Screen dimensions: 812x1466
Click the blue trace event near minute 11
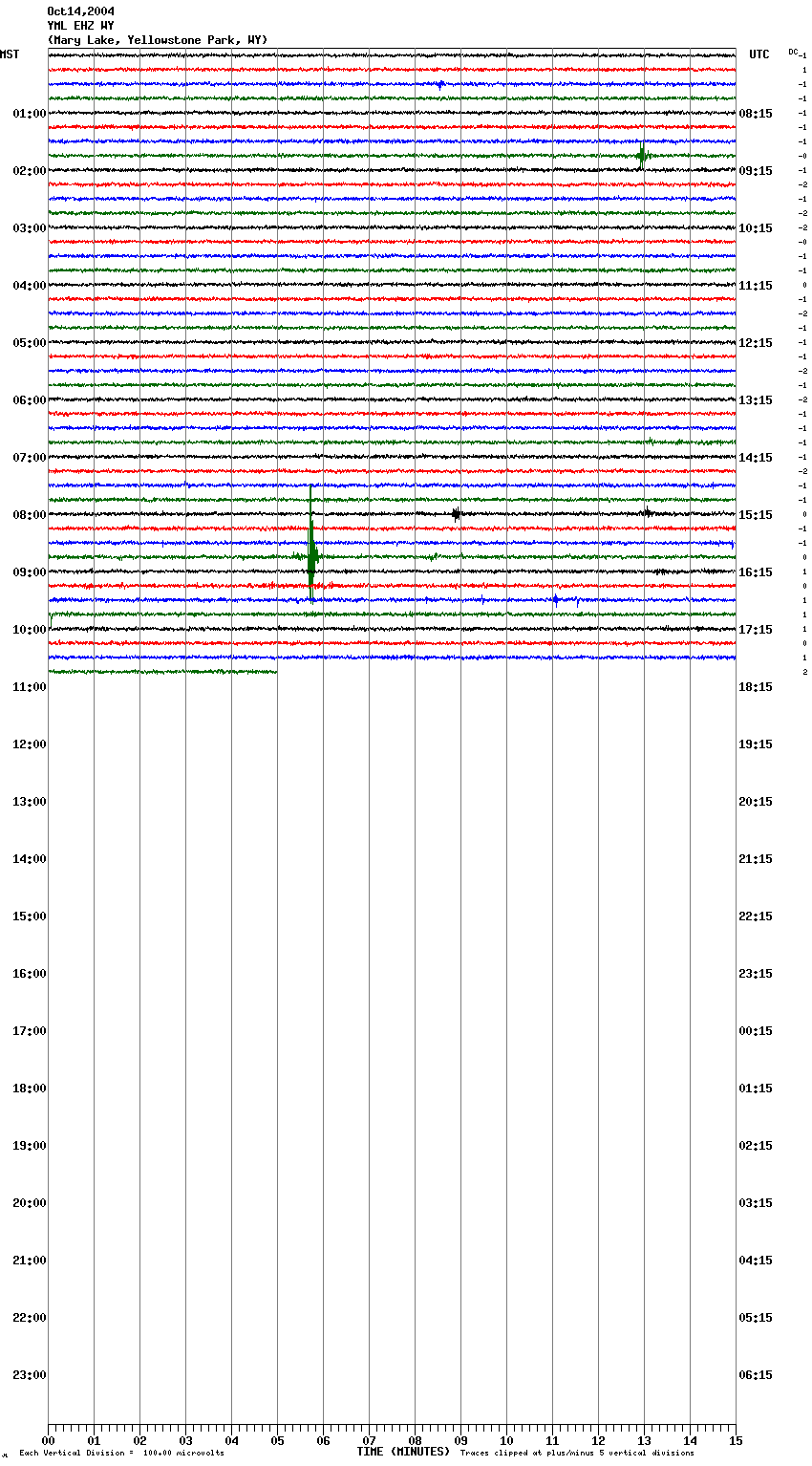pyautogui.click(x=556, y=600)
